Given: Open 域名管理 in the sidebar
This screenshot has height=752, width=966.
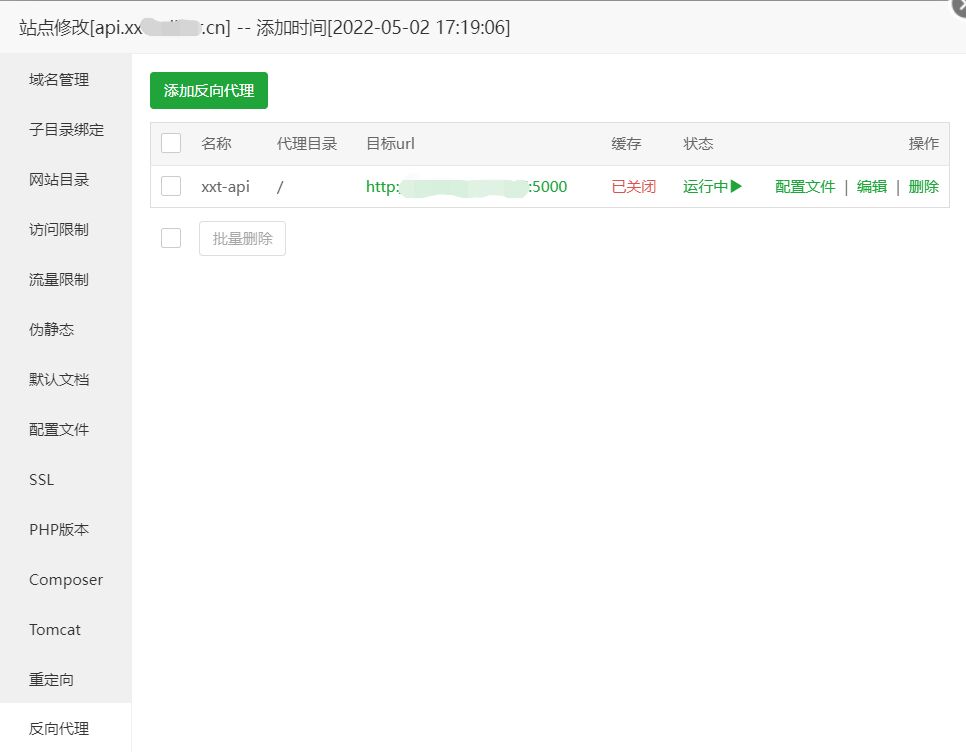Looking at the screenshot, I should tap(58, 79).
